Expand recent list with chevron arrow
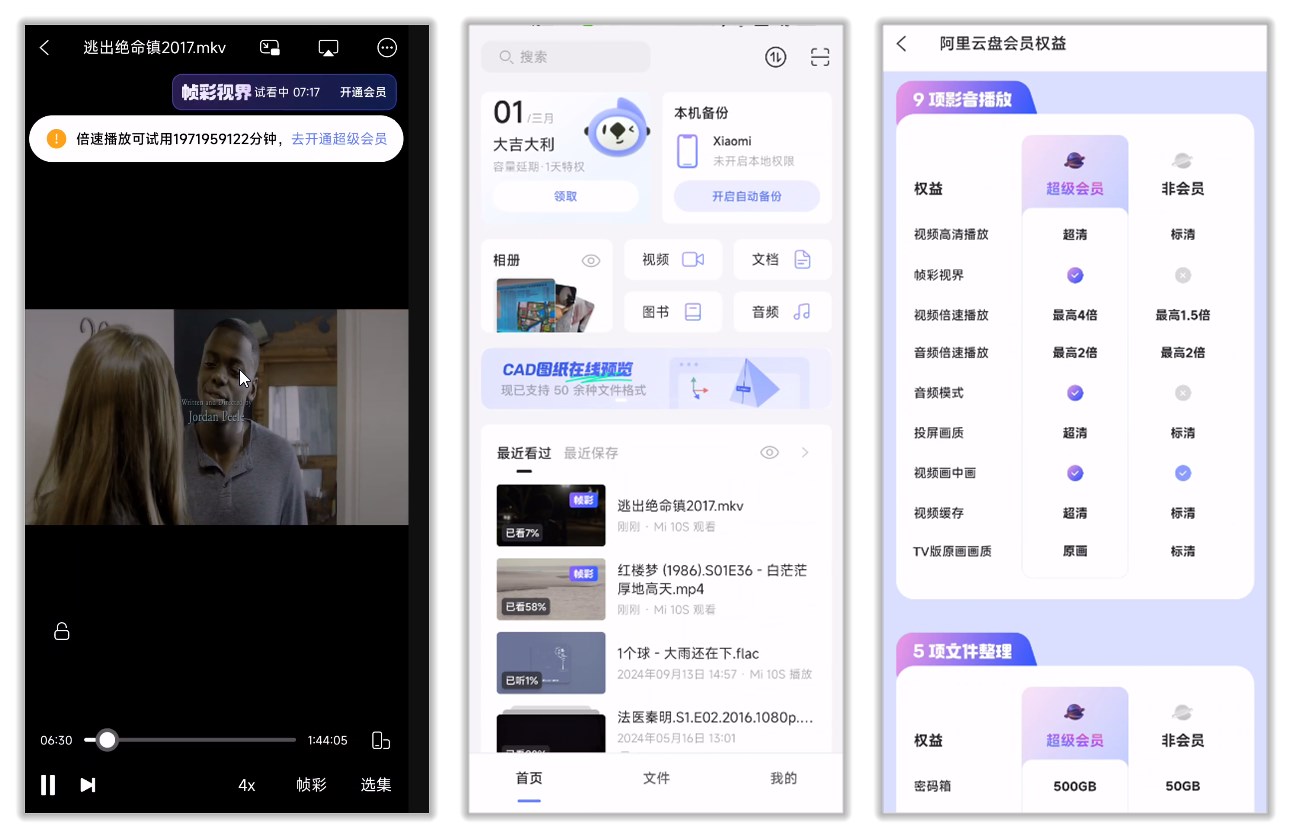The width and height of the screenshot is (1292, 838). 805,453
